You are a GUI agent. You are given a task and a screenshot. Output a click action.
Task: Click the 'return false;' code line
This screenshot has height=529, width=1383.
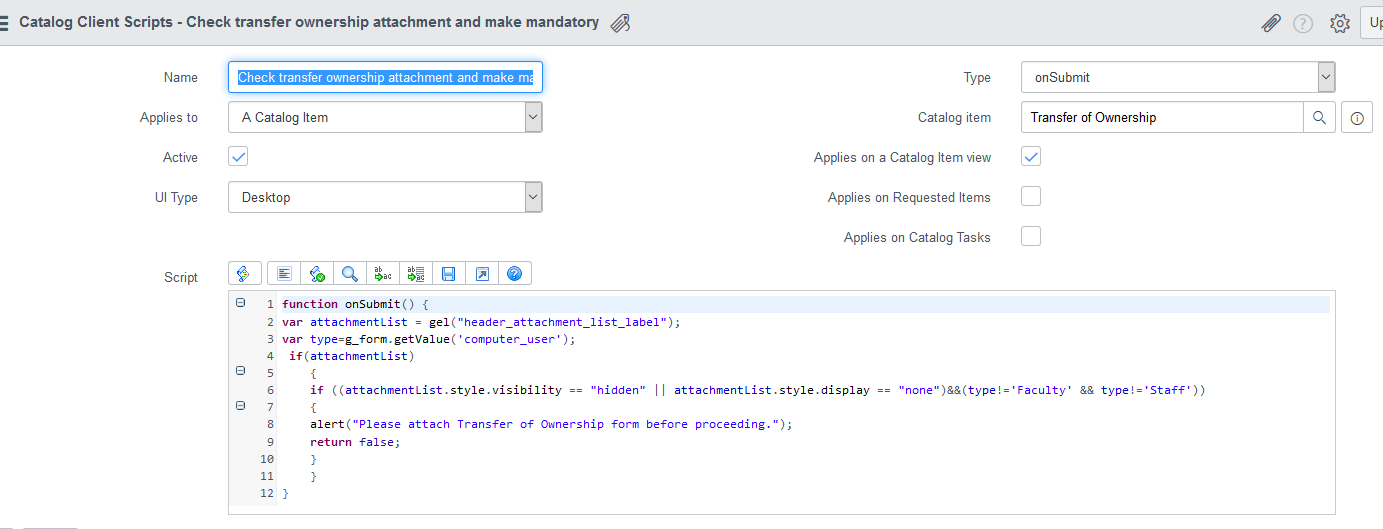tap(355, 441)
